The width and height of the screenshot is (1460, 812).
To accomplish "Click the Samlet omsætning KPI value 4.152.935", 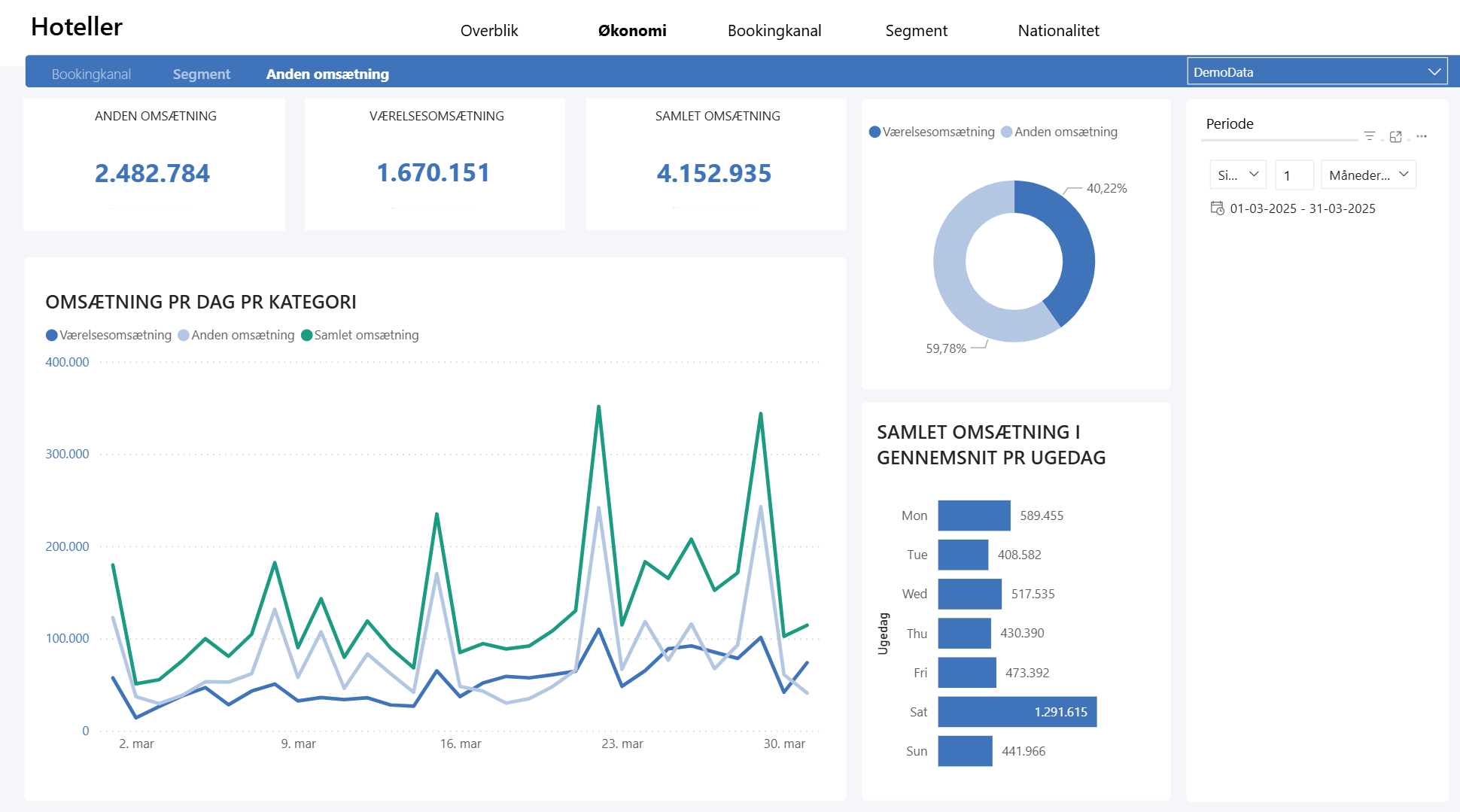I will (x=714, y=173).
